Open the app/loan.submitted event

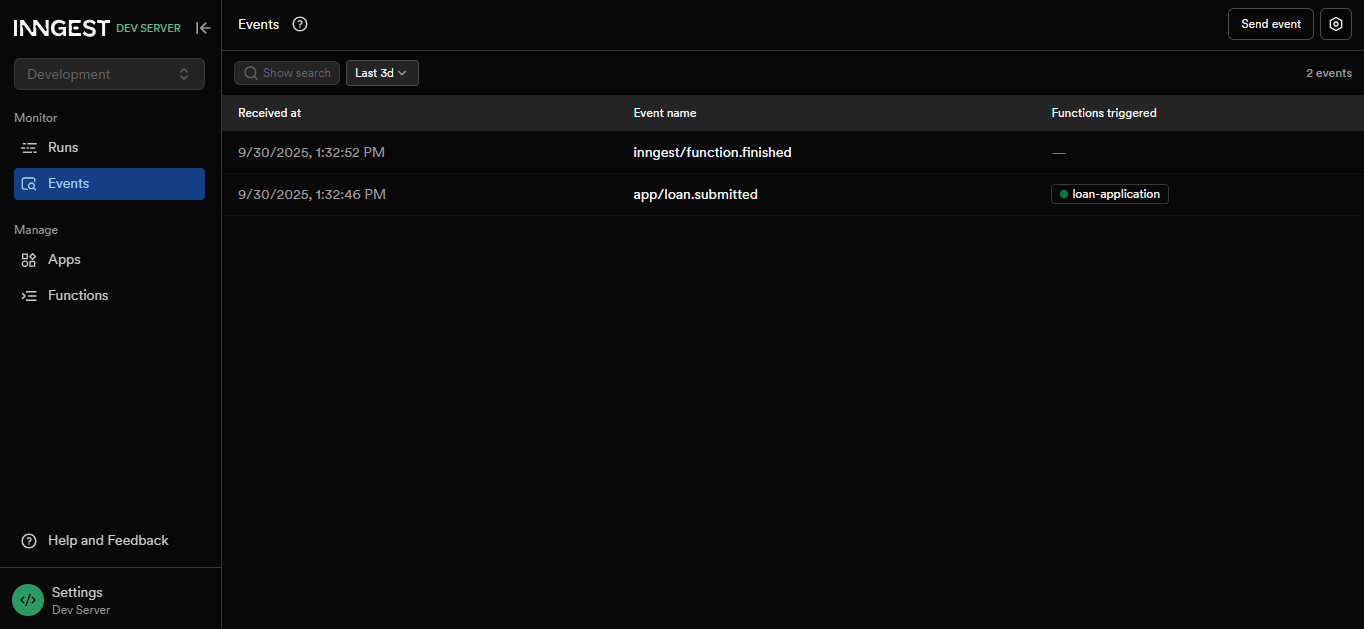[695, 194]
